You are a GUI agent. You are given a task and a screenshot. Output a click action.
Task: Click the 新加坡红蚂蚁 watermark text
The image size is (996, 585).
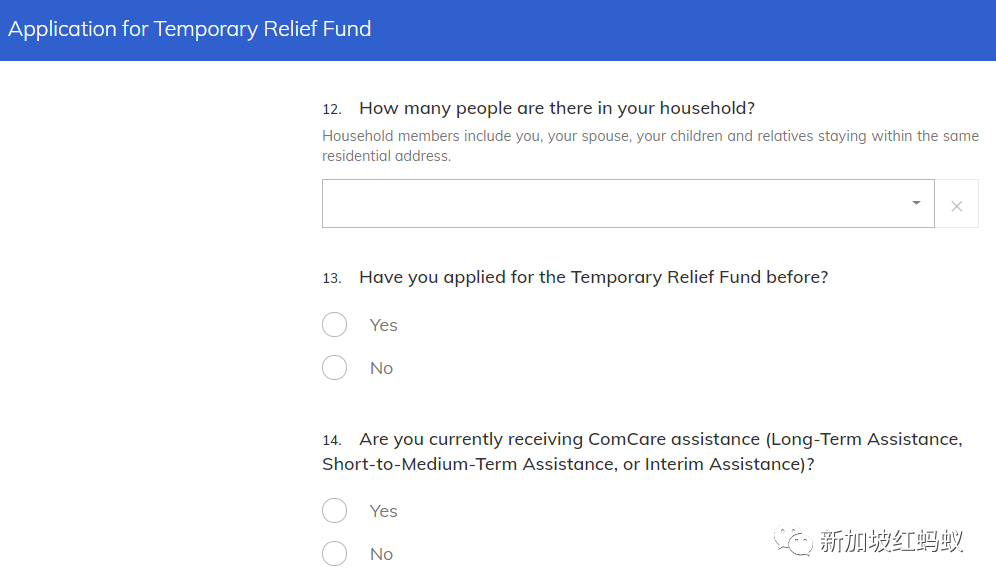(891, 542)
